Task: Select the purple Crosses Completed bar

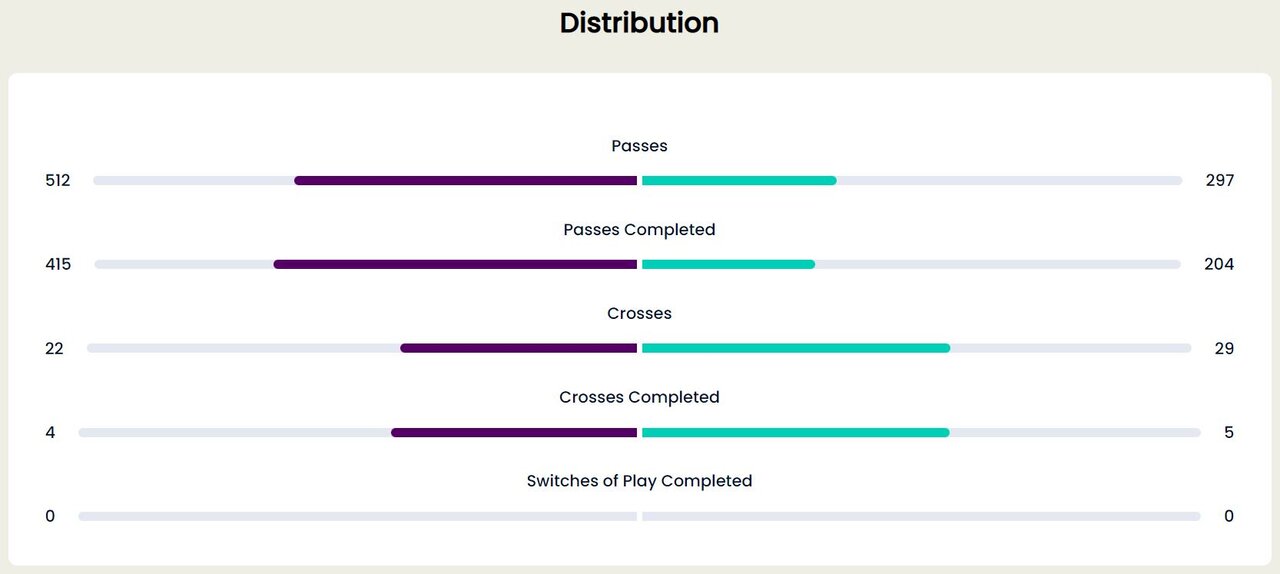Action: [514, 433]
